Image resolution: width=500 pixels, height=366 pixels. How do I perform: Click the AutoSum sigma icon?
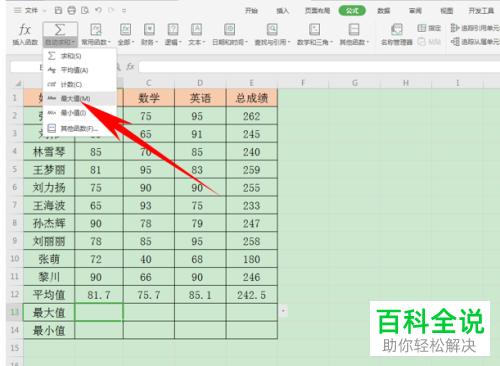[60, 30]
